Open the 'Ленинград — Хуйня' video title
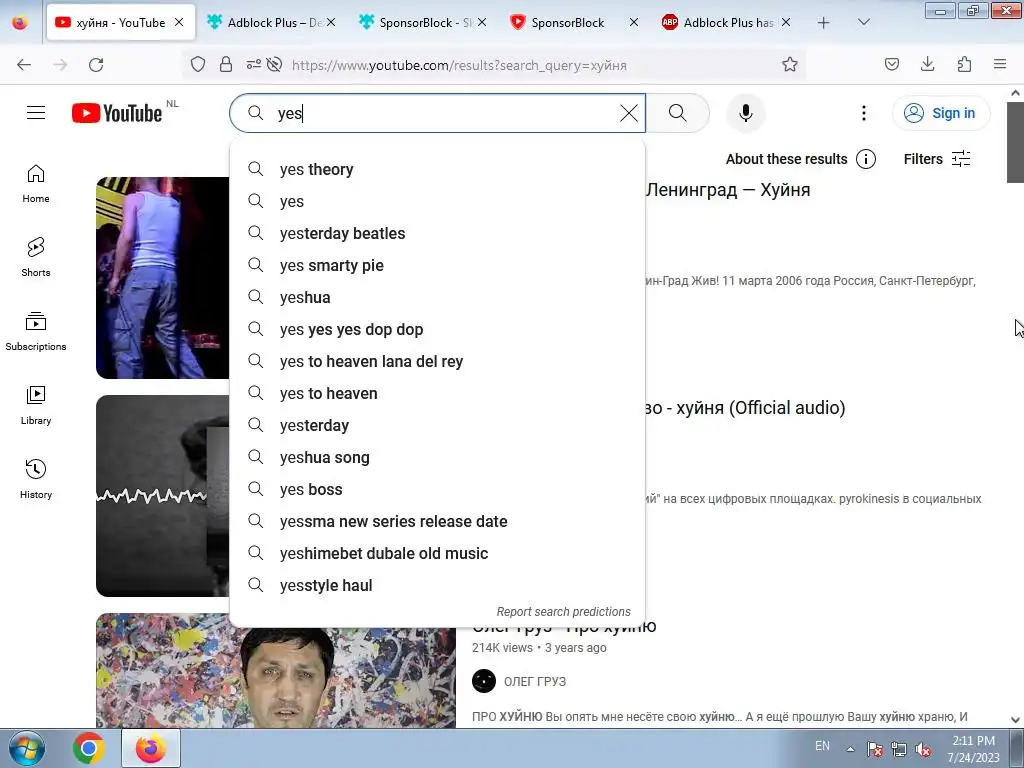Viewport: 1024px width, 768px height. coord(728,189)
